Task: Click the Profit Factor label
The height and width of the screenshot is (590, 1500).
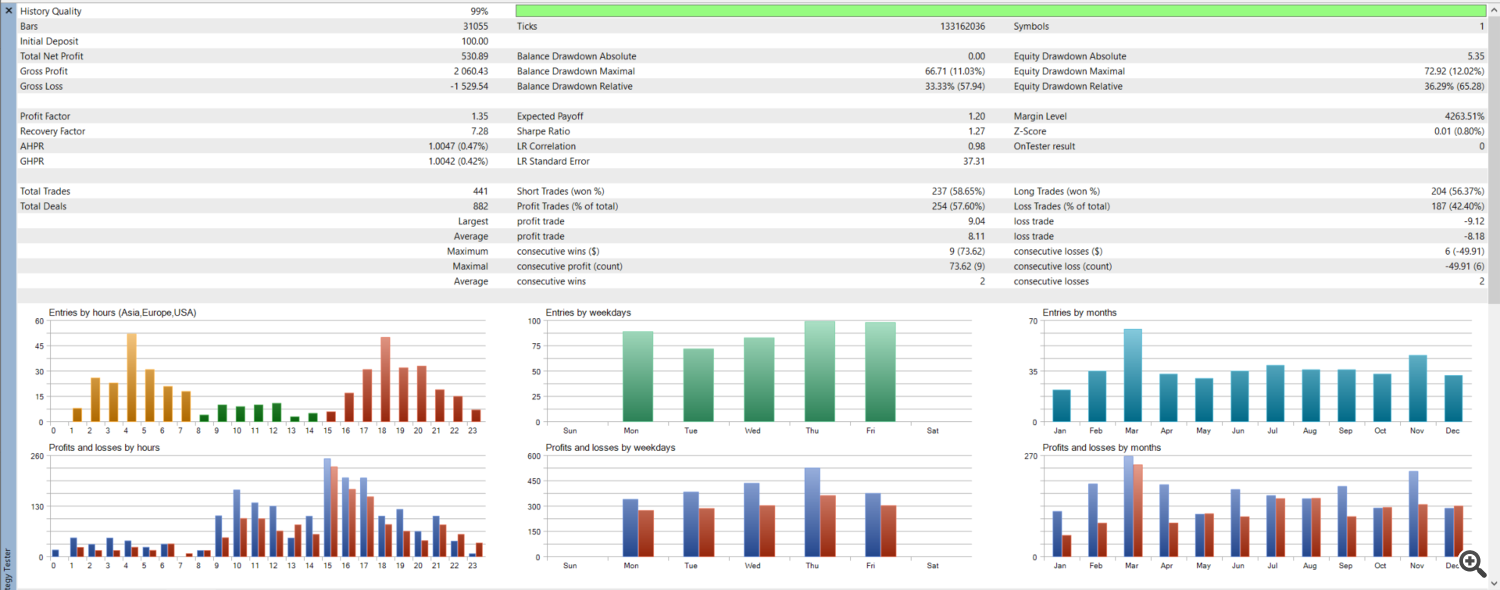Action: (x=45, y=116)
